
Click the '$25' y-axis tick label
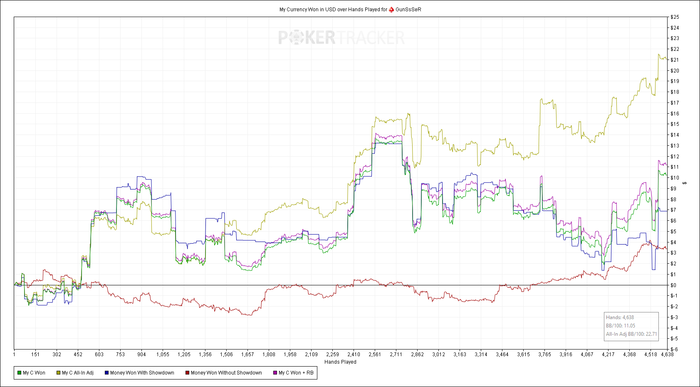(x=675, y=17)
